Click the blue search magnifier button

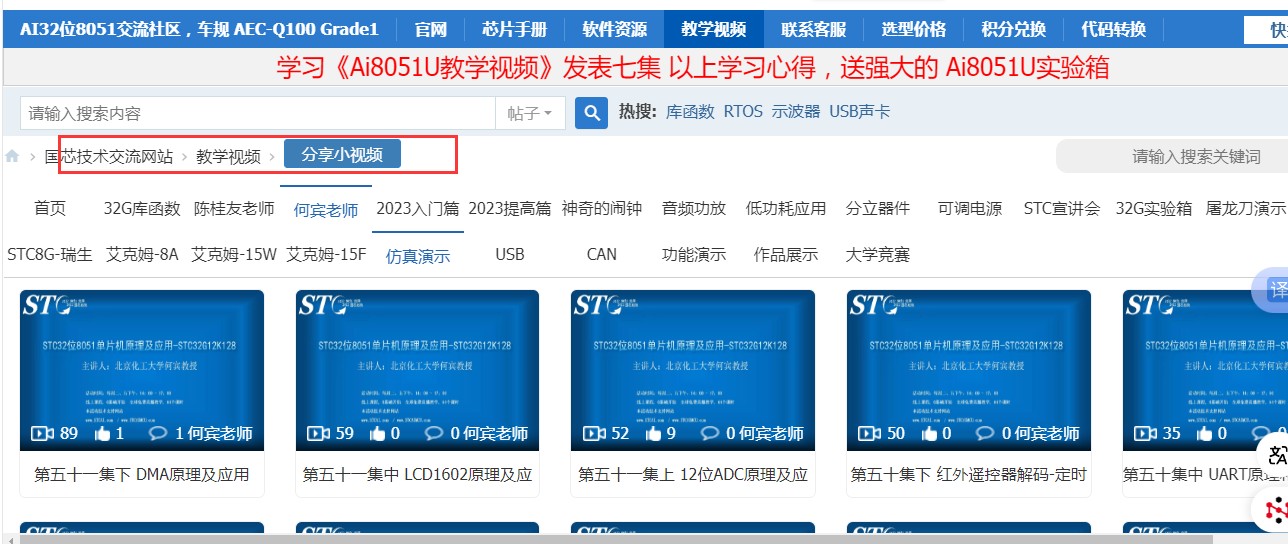click(592, 113)
